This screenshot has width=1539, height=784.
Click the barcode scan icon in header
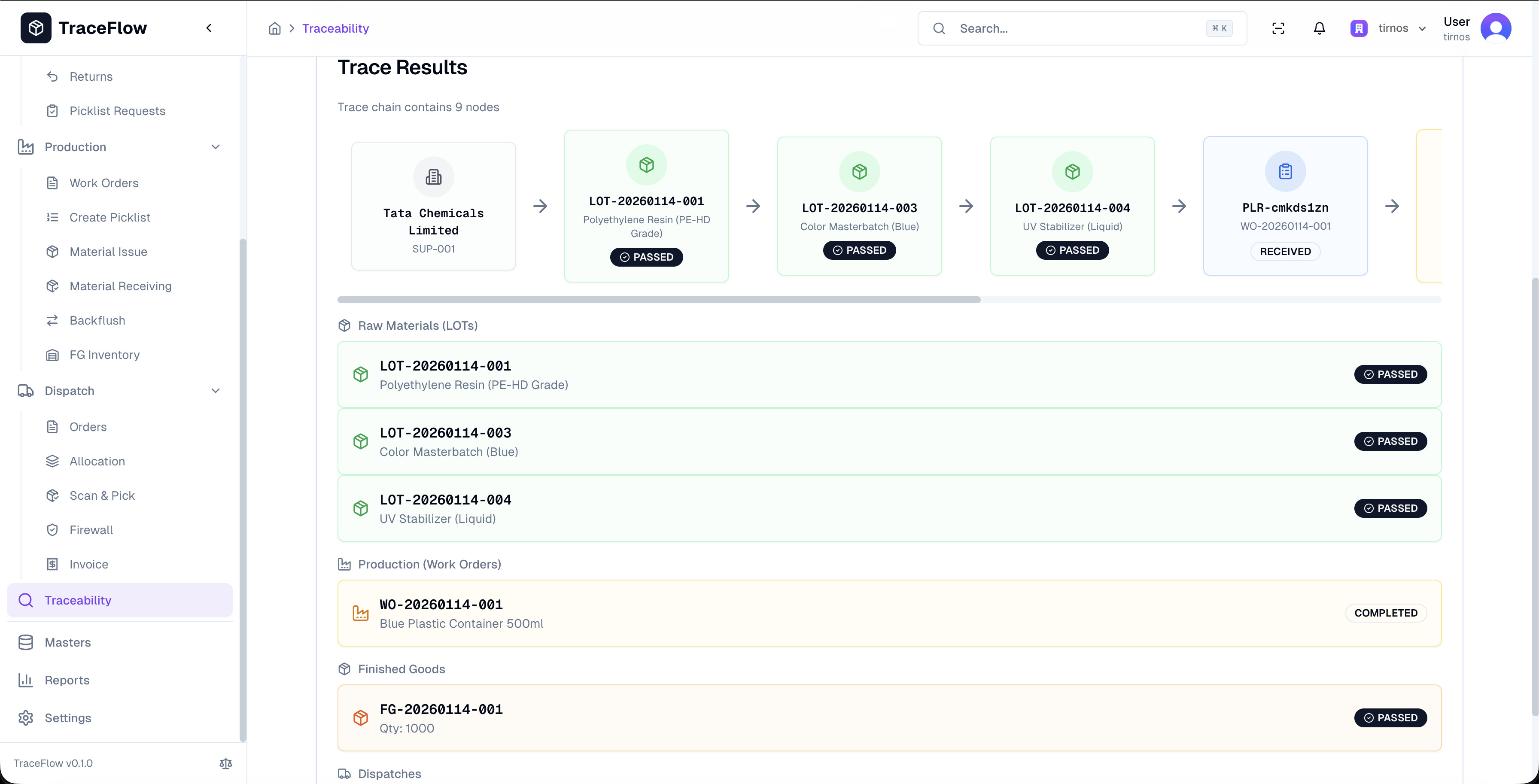1278,28
